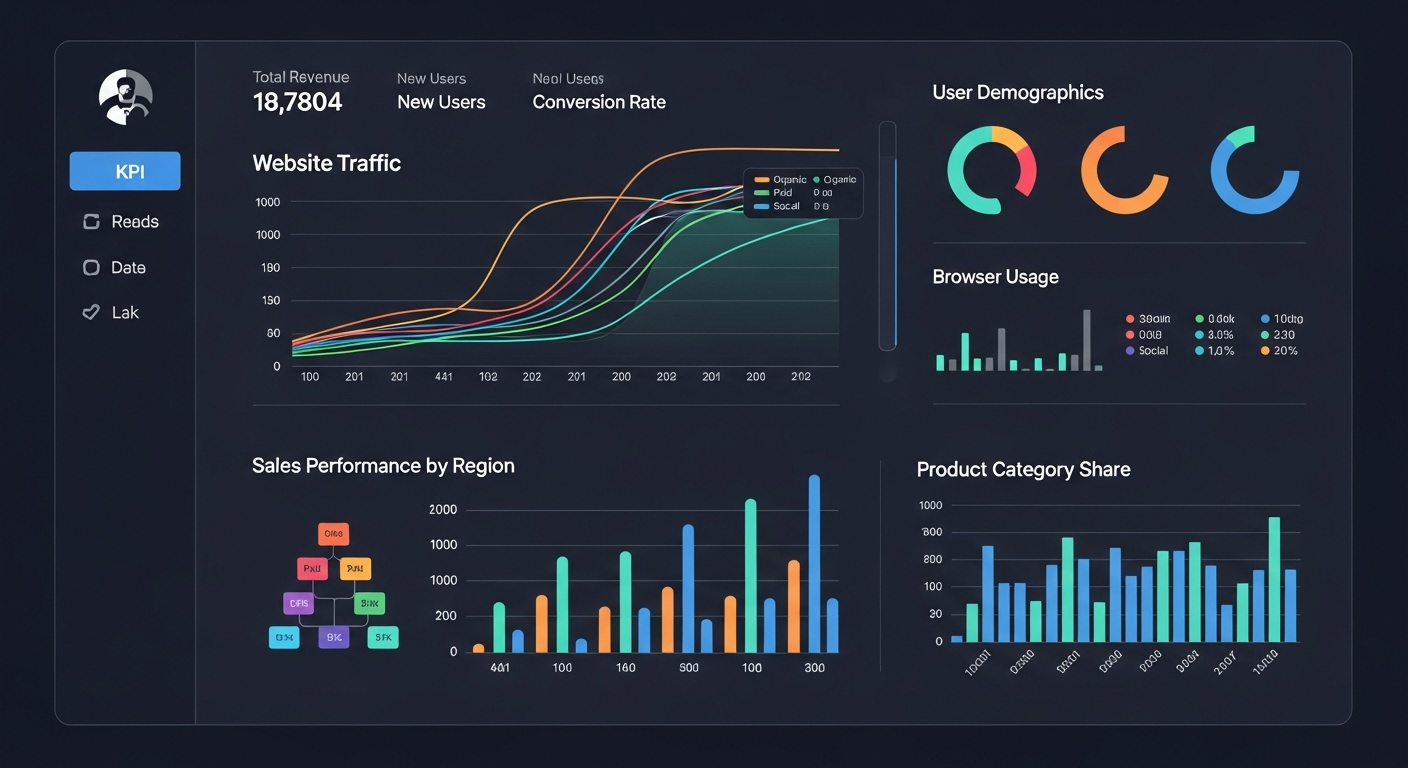Screen dimensions: 1408x768
Task: Select the yellow node in region tree
Action: (355, 569)
